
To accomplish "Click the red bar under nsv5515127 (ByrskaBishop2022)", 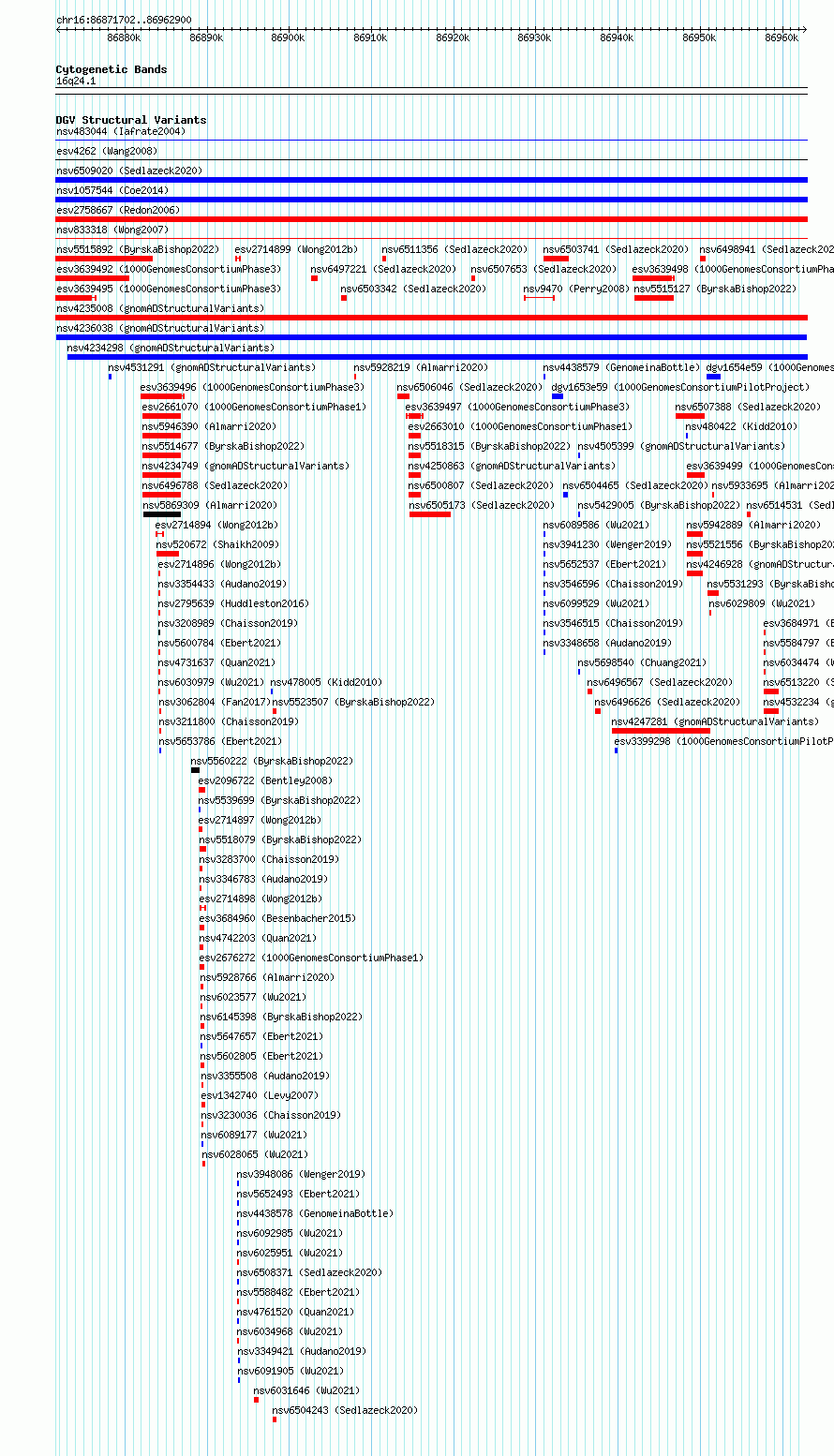I will click(654, 298).
